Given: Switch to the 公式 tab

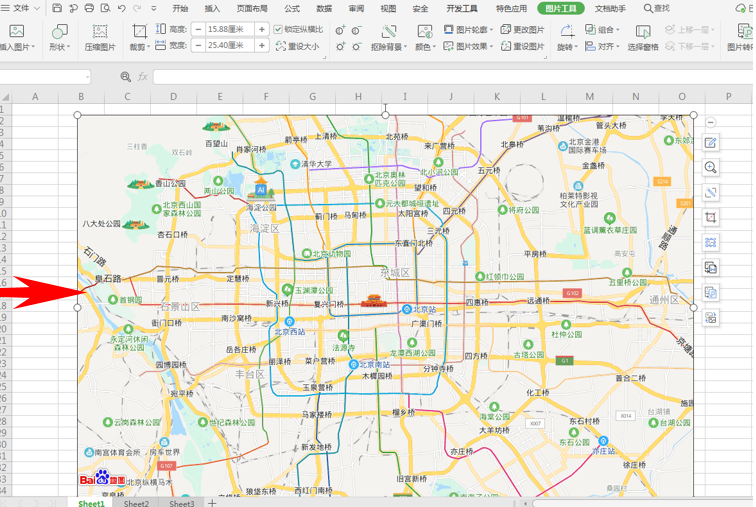Looking at the screenshot, I should 292,8.
